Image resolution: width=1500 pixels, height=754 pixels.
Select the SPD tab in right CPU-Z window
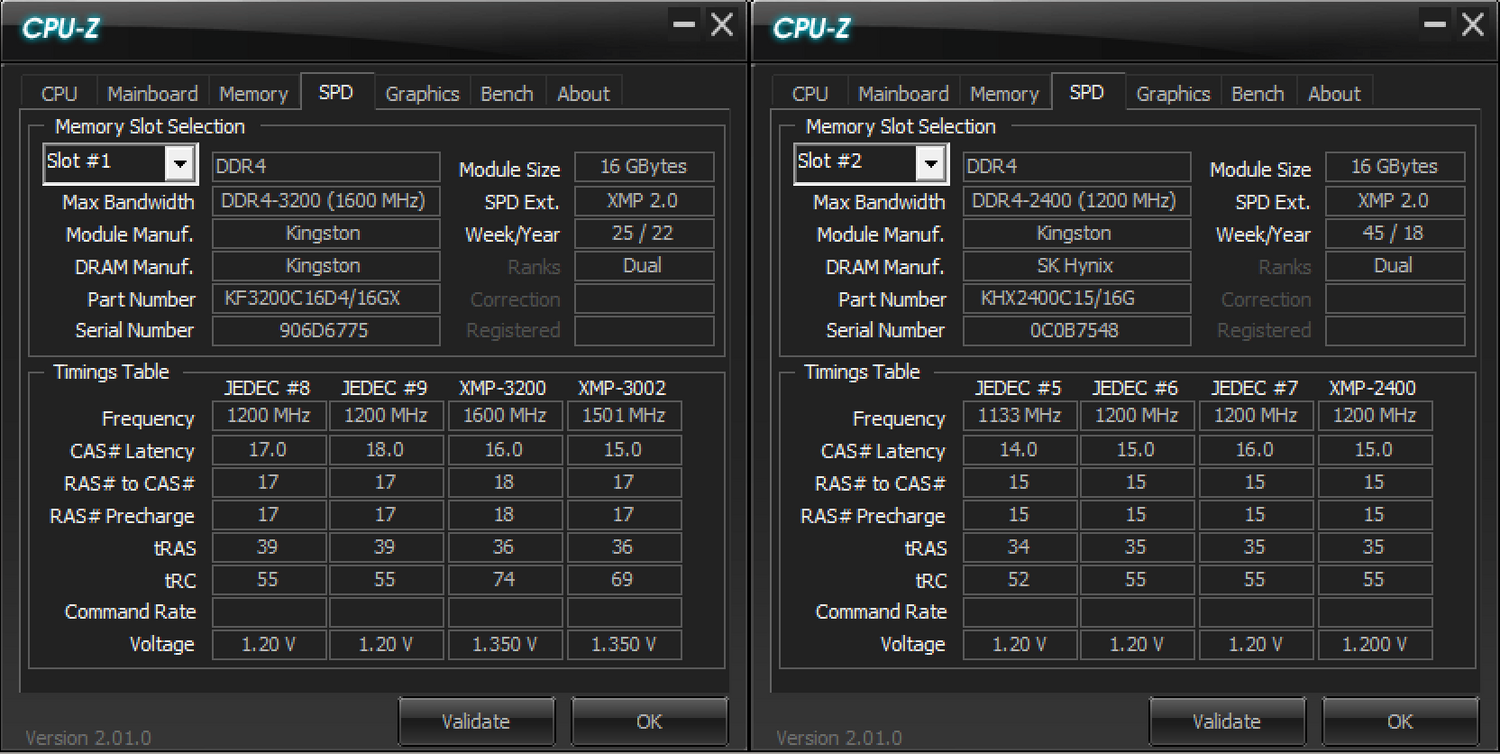click(x=1087, y=91)
